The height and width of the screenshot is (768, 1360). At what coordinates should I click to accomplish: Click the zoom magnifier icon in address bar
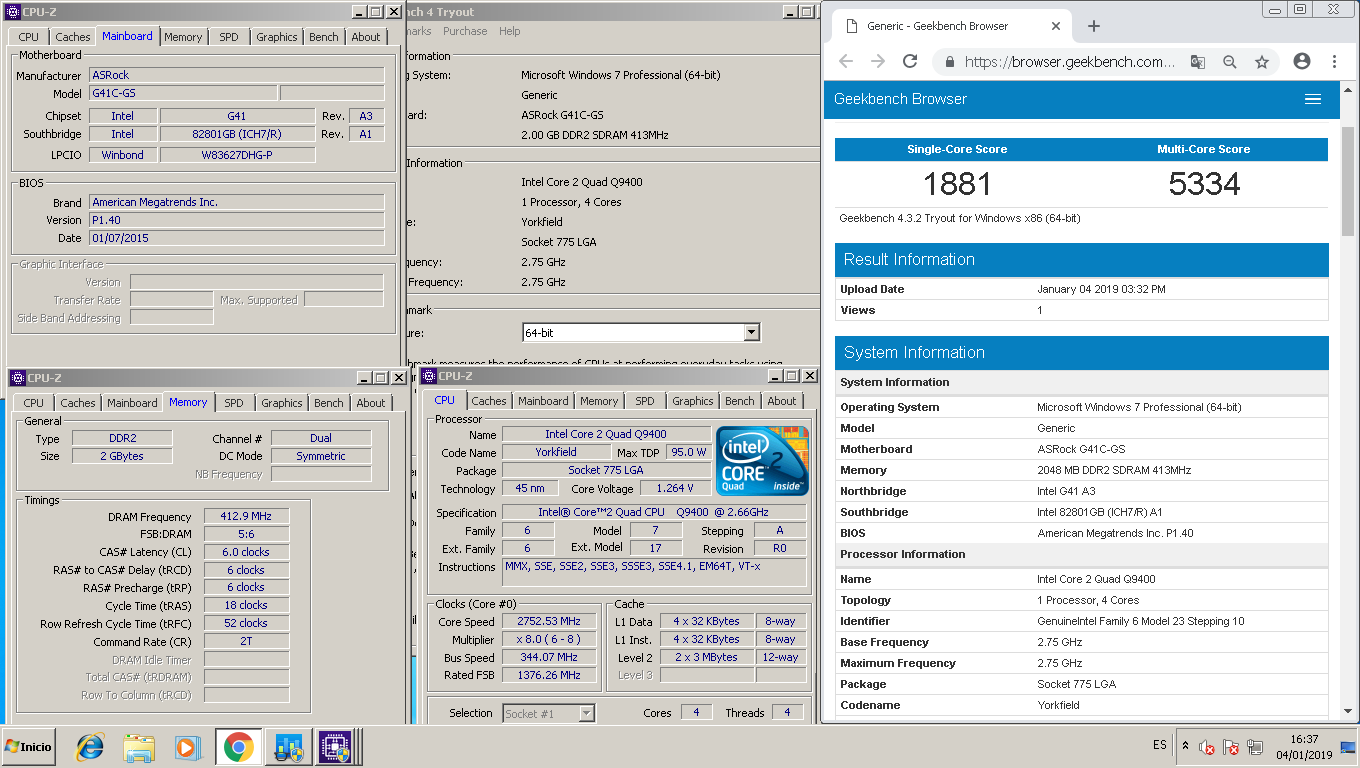tap(1230, 62)
